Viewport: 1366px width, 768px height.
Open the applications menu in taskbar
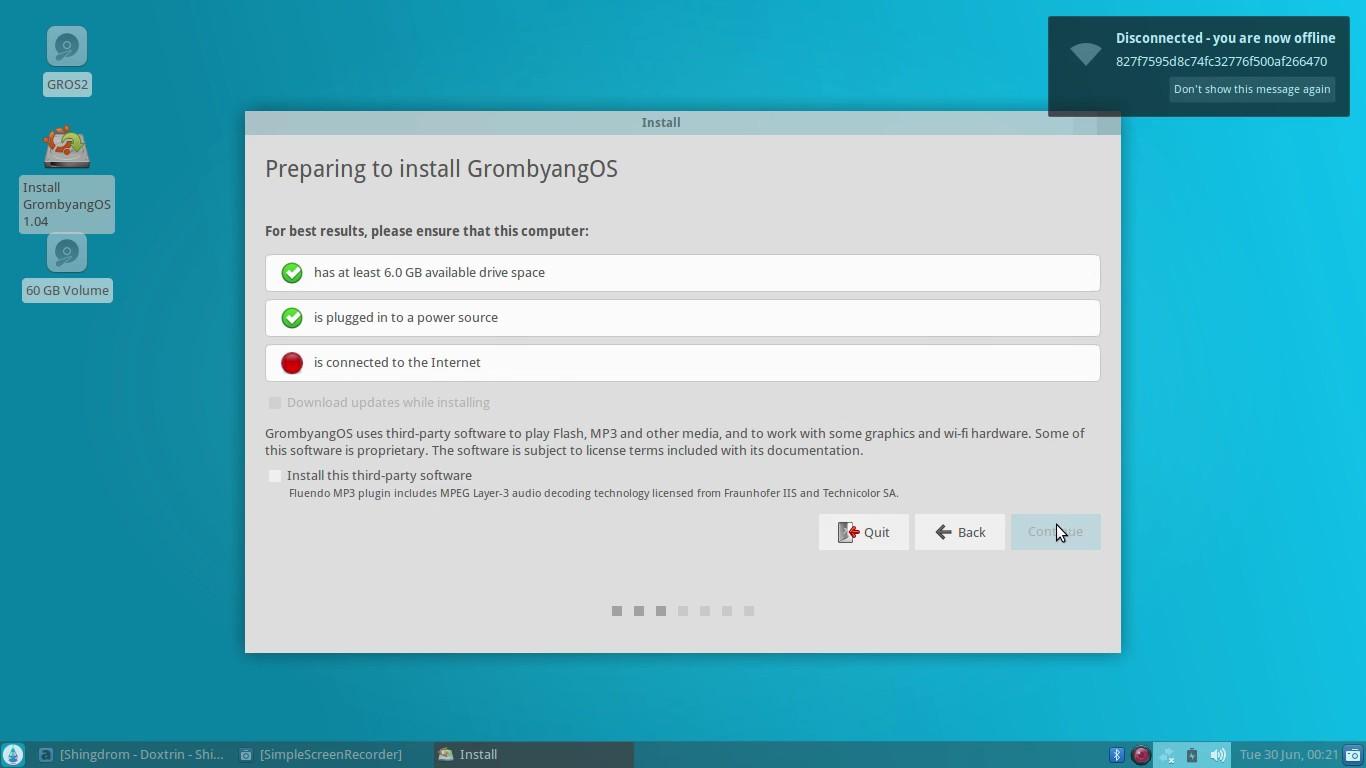pyautogui.click(x=13, y=755)
